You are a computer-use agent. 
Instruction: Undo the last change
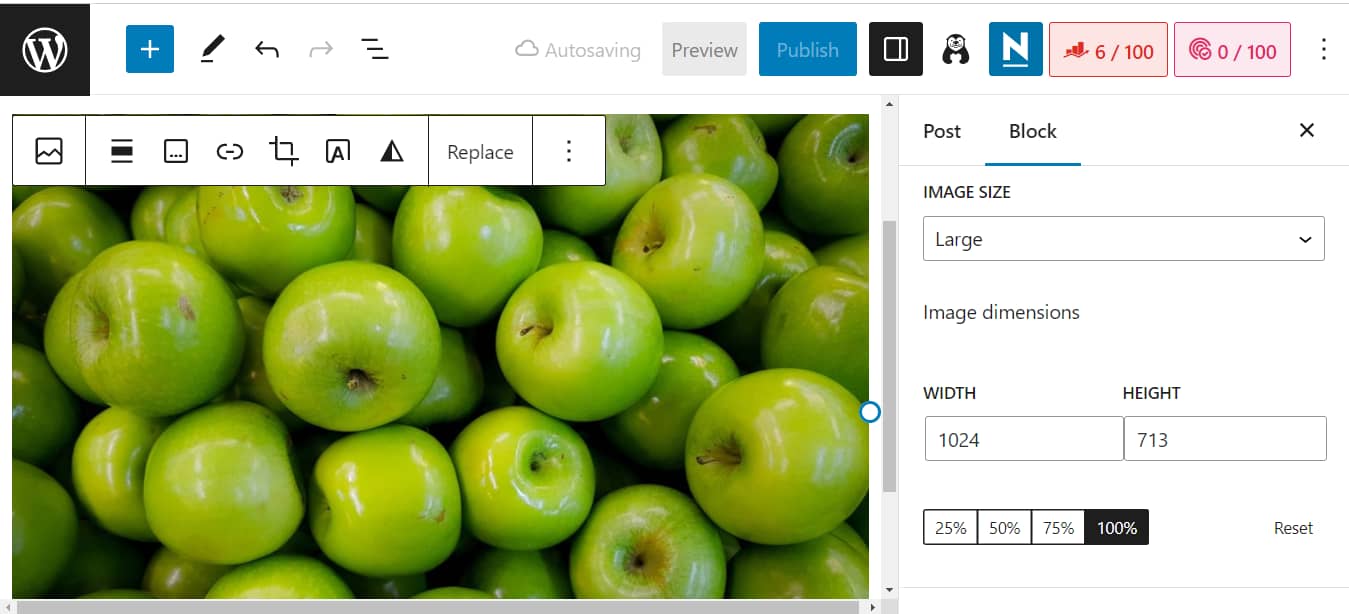click(266, 49)
